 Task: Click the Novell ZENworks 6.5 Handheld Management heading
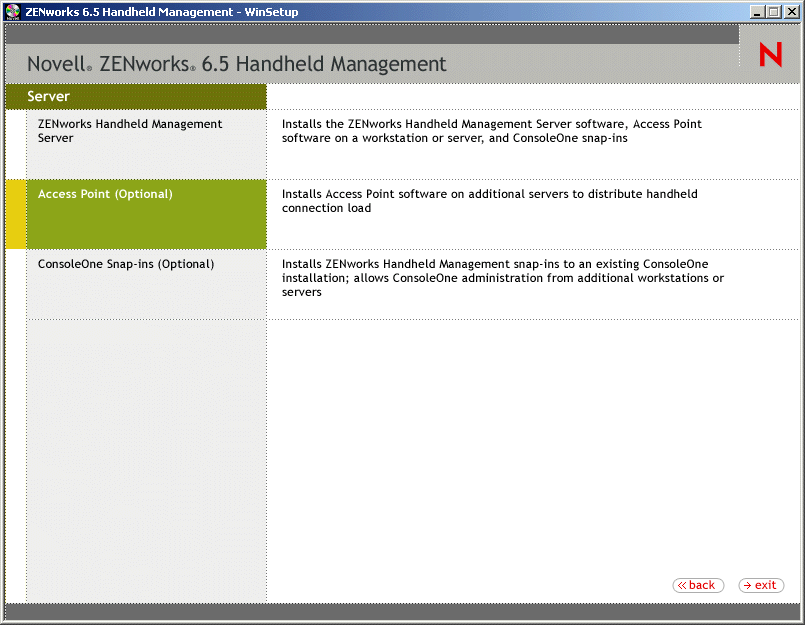click(233, 63)
